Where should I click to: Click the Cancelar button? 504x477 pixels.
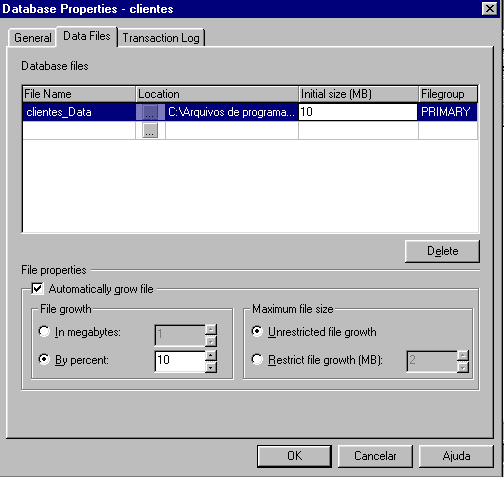click(375, 456)
